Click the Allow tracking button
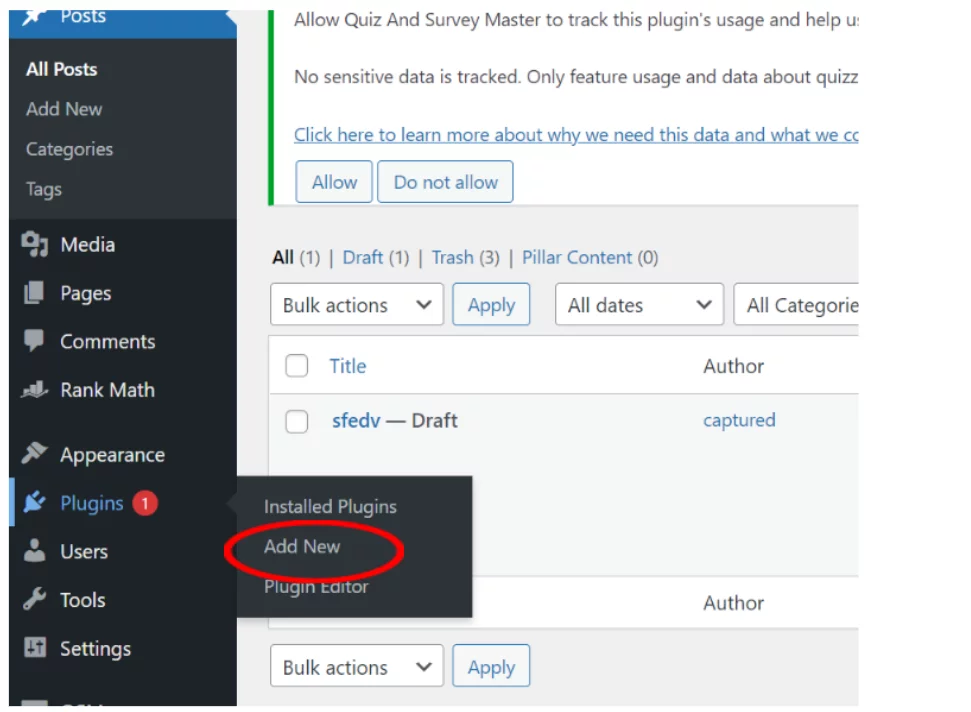Image resolution: width=971 pixels, height=712 pixels. click(334, 182)
